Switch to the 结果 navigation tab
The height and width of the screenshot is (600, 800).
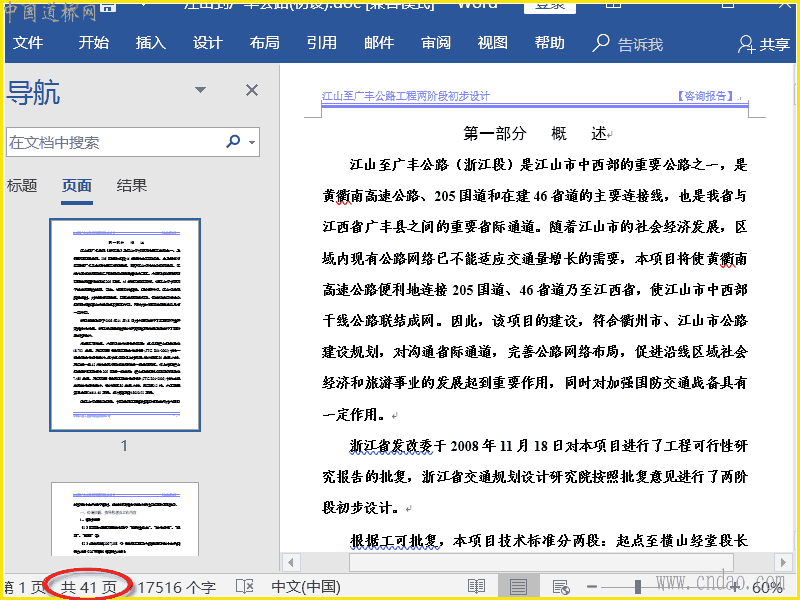coord(132,185)
